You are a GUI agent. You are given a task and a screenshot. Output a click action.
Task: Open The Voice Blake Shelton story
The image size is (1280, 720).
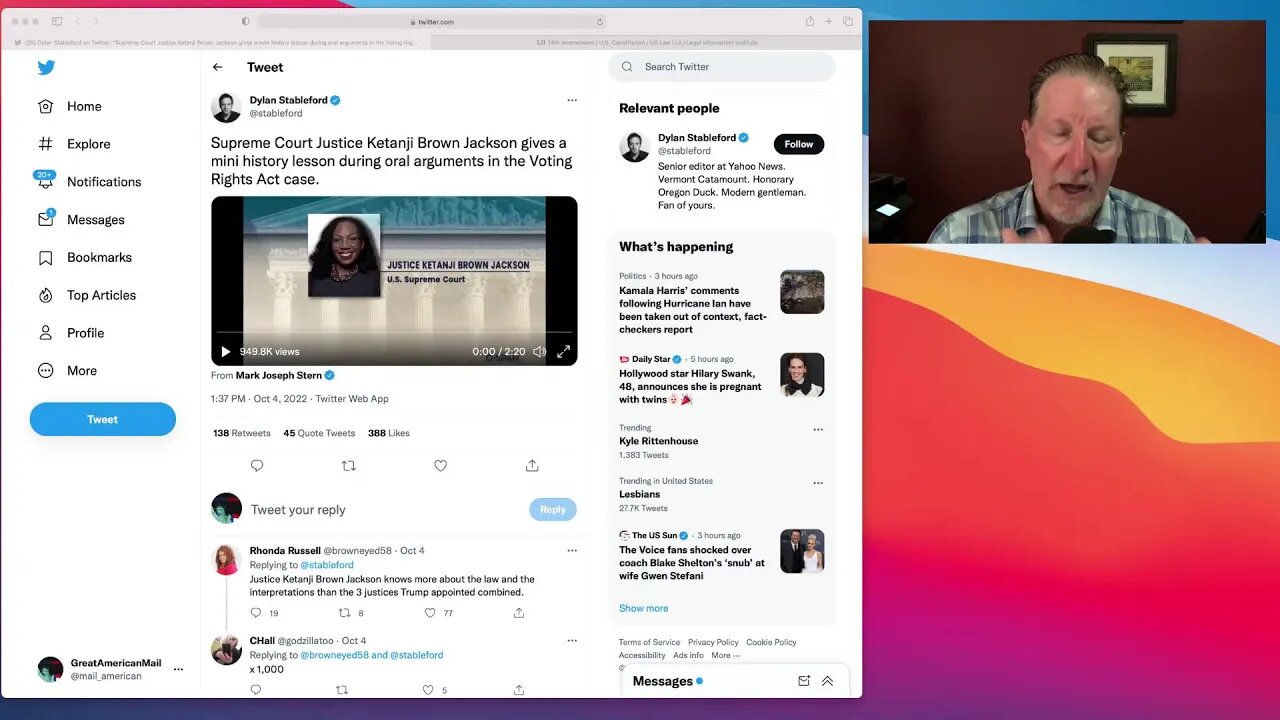click(x=692, y=563)
